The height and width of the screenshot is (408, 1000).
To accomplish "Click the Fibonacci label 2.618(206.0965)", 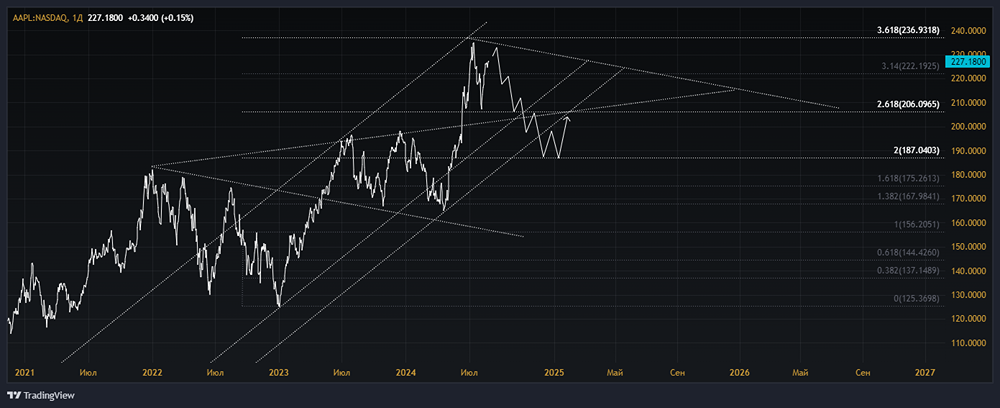I will 908,103.
